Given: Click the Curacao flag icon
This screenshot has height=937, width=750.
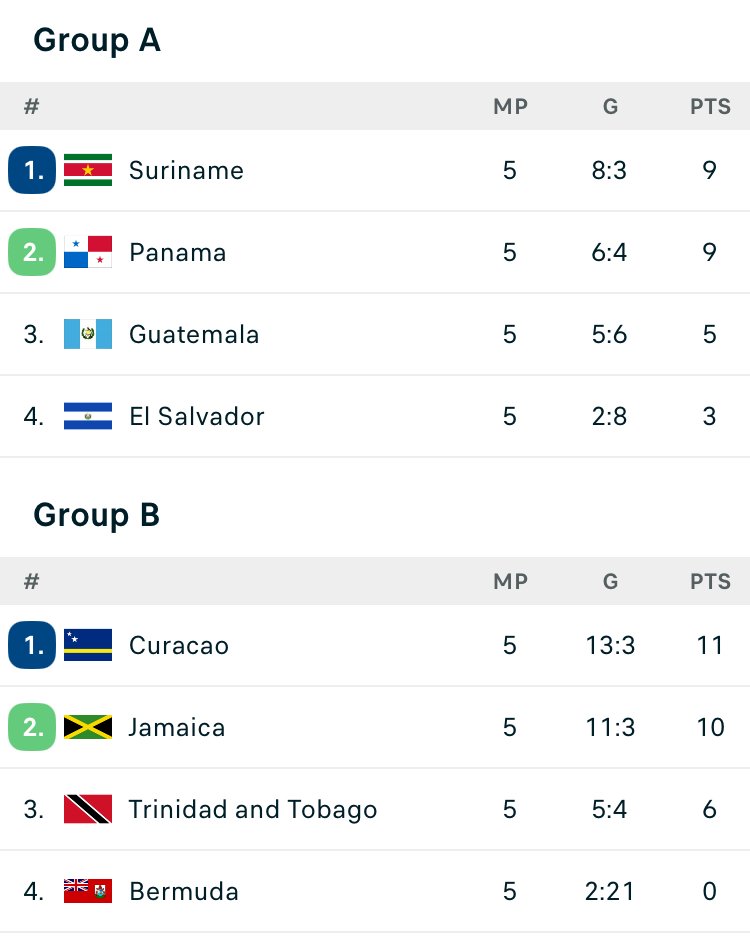Looking at the screenshot, I should [x=88, y=645].
